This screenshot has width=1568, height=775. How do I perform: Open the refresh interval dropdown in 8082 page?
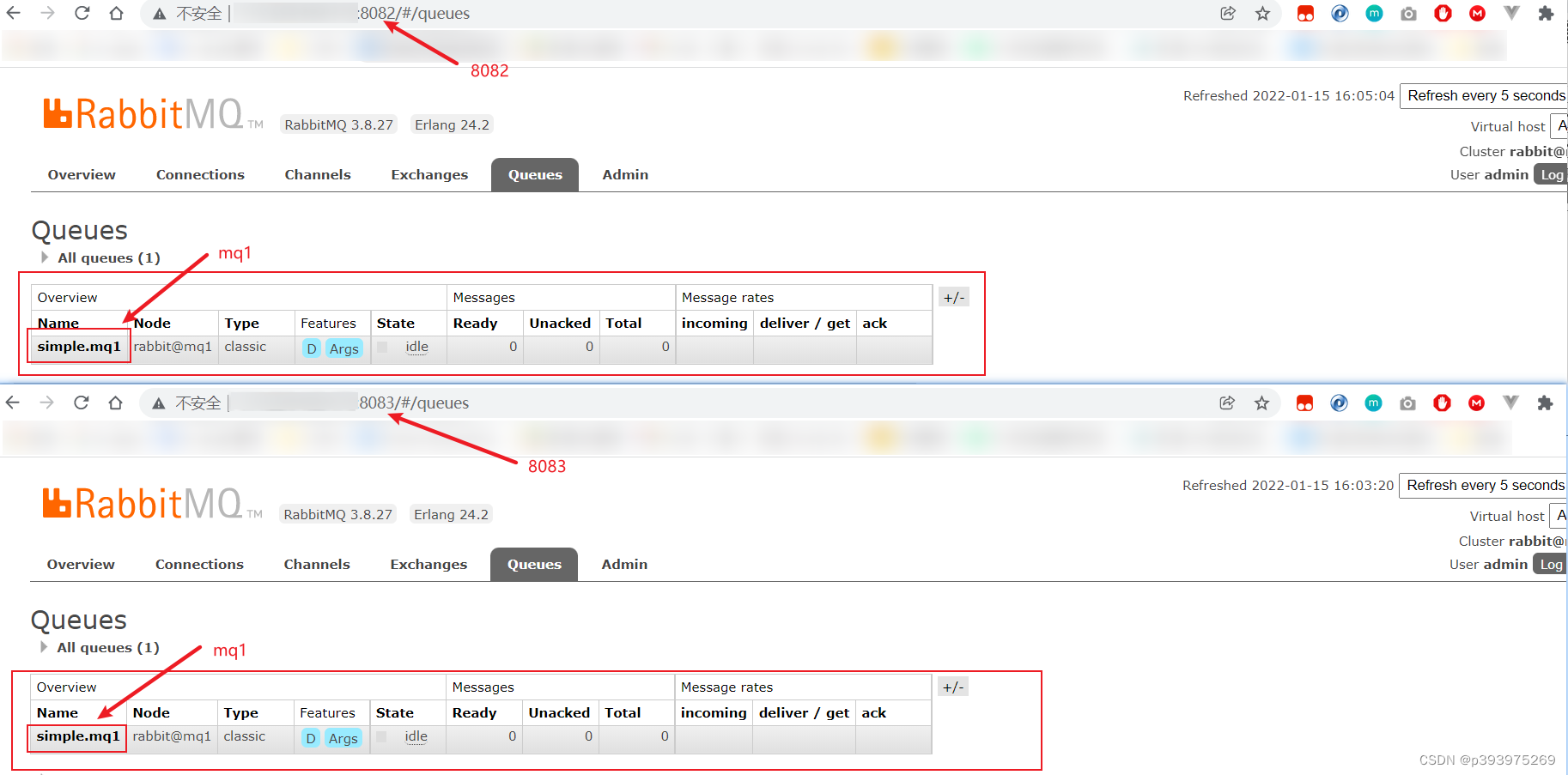pyautogui.click(x=1484, y=96)
